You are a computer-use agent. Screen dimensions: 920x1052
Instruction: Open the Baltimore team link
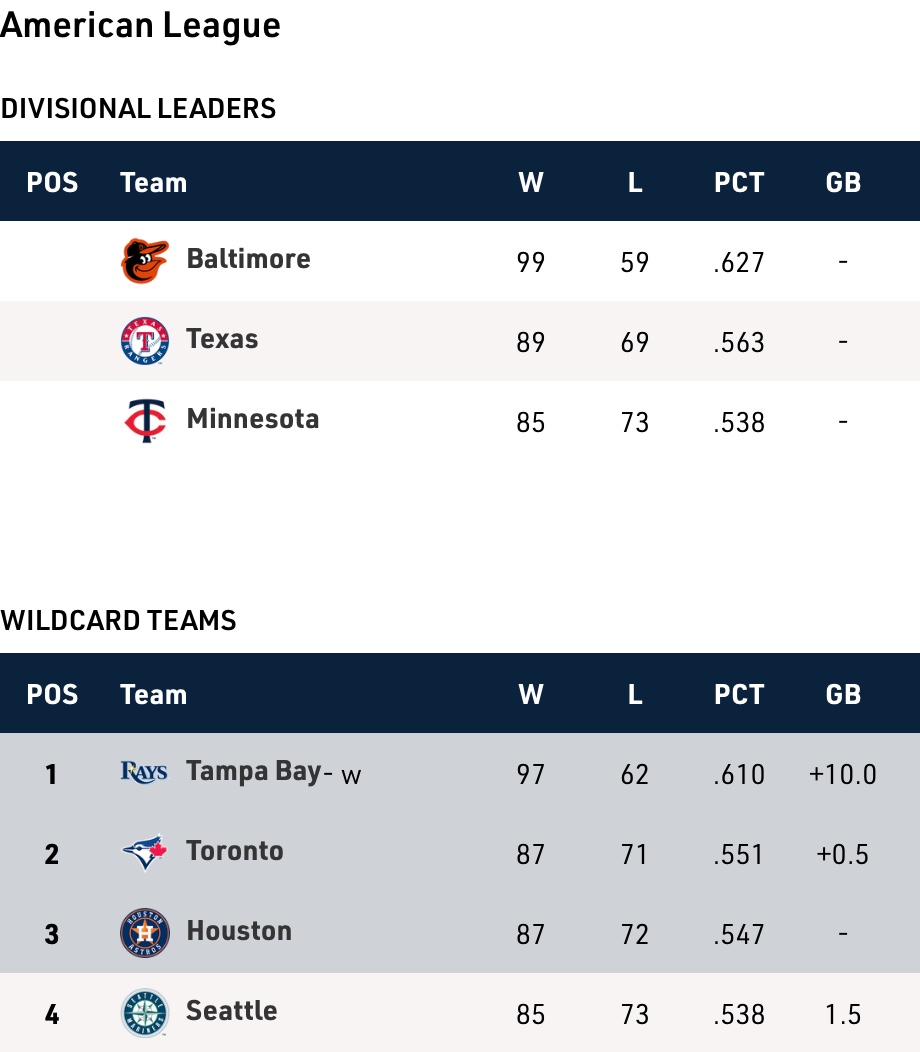click(x=248, y=259)
